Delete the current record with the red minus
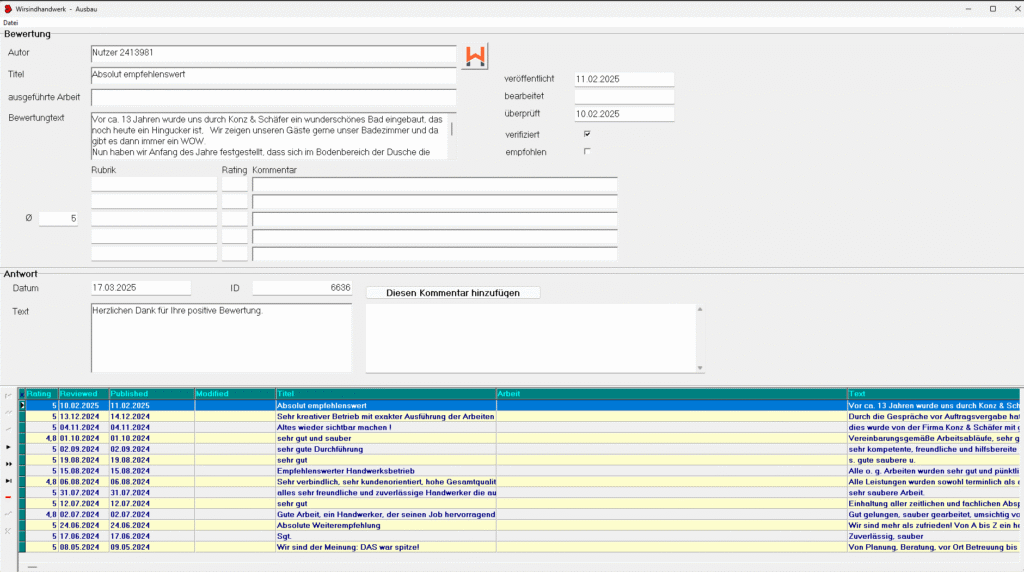This screenshot has height=572, width=1024. click(8, 498)
